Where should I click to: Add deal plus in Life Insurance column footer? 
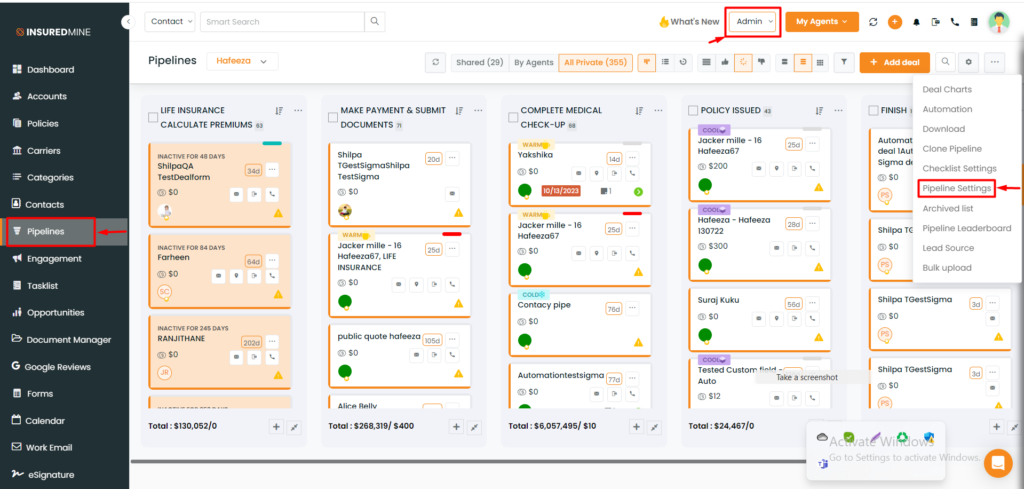click(x=276, y=426)
